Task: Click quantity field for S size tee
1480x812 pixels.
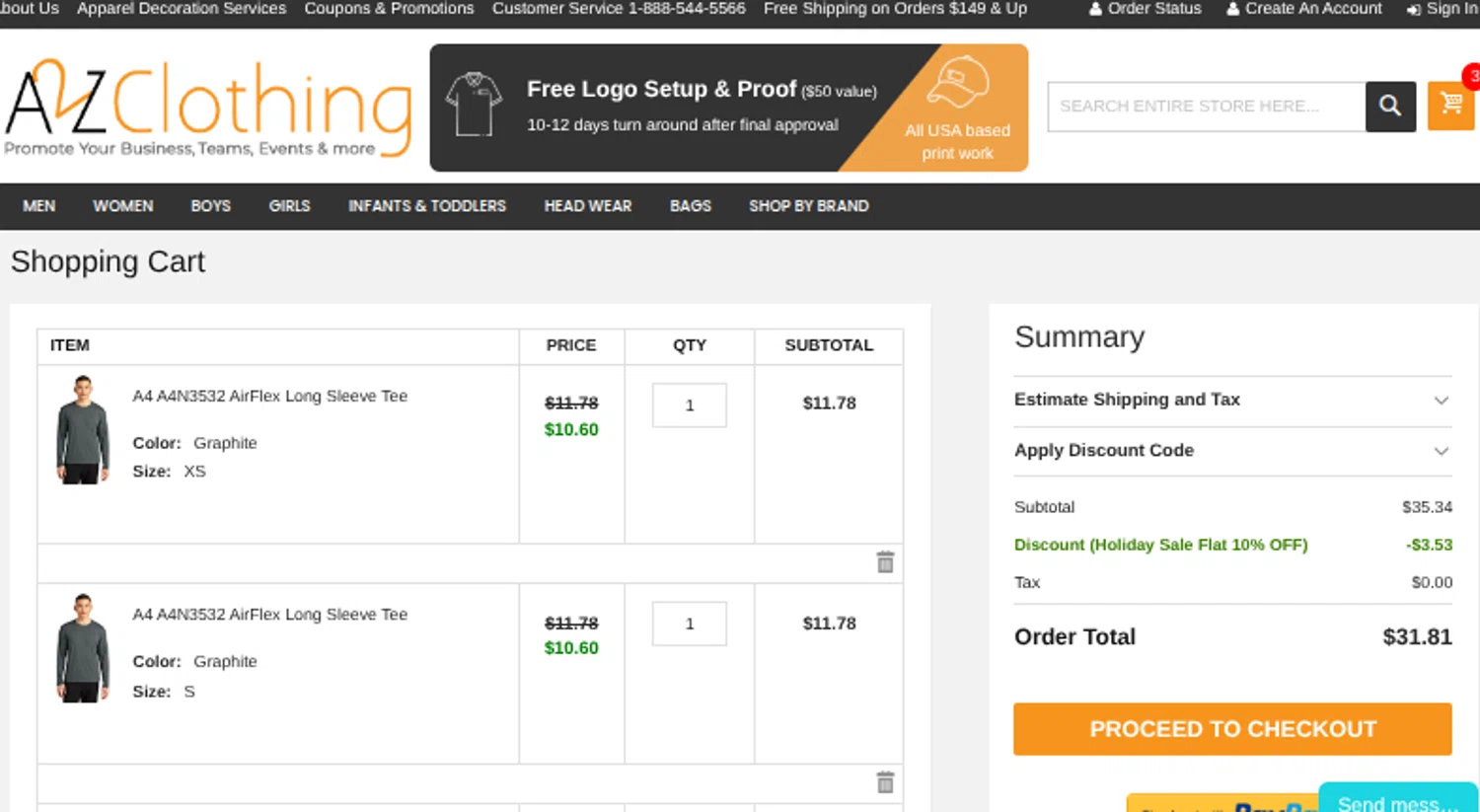Action: tap(690, 624)
